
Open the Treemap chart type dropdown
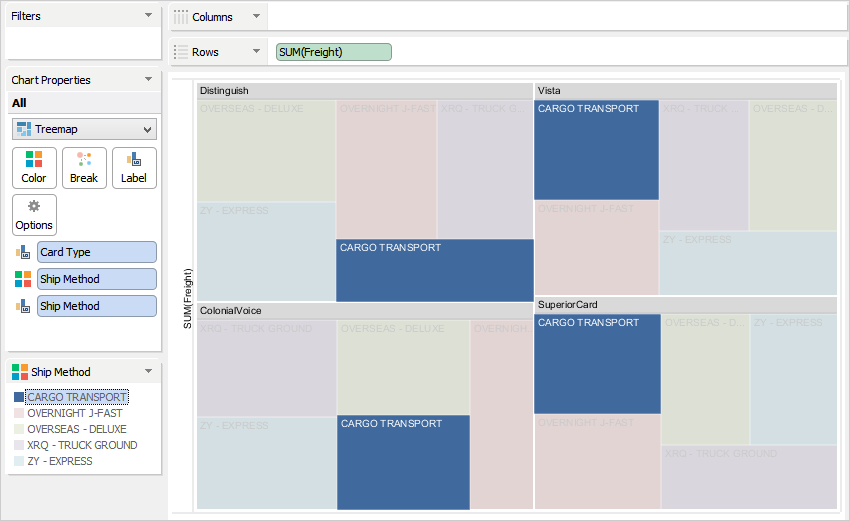pyautogui.click(x=148, y=130)
